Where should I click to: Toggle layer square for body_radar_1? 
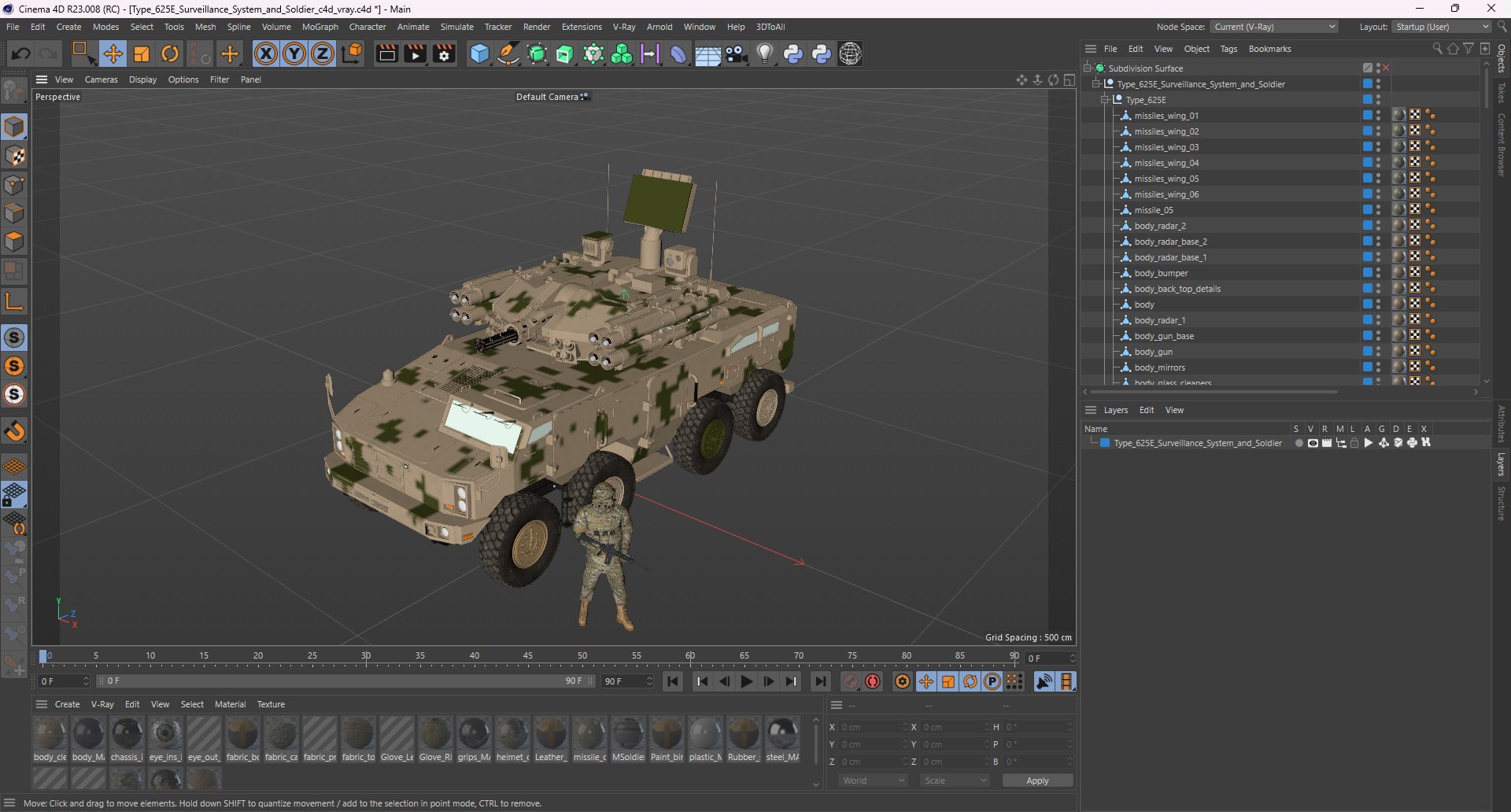(1368, 319)
